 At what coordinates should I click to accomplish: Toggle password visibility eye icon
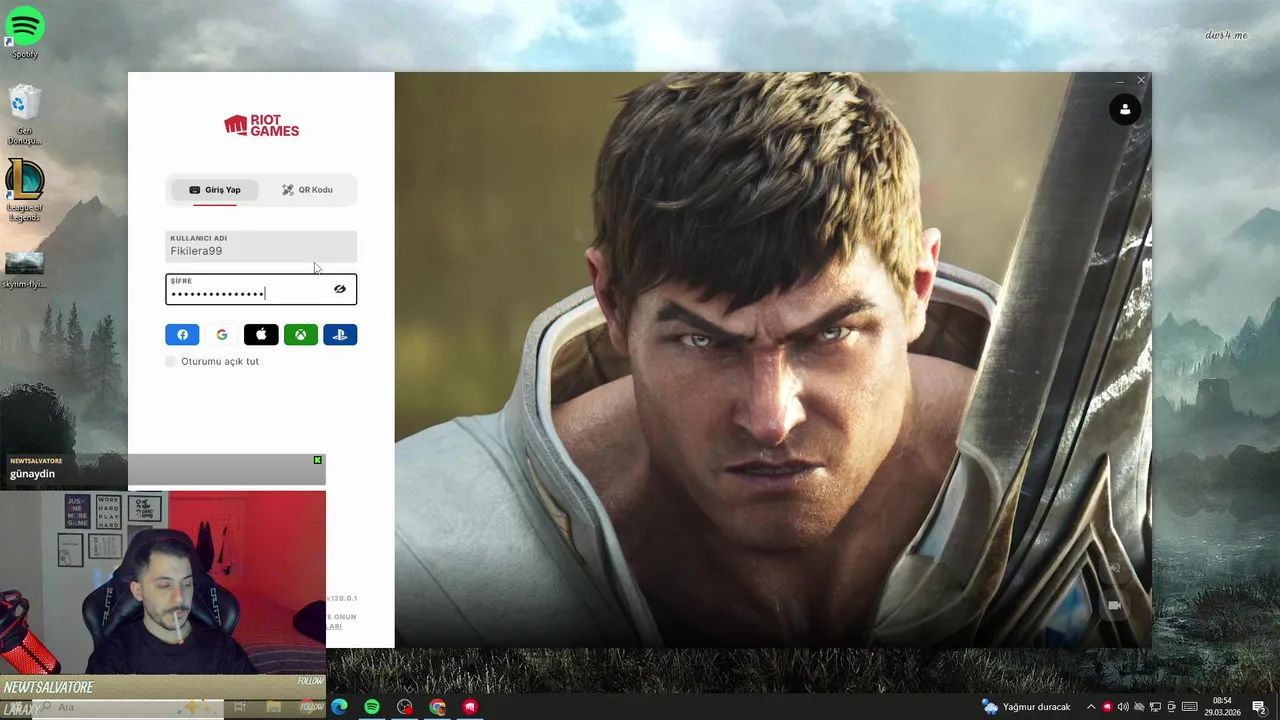click(x=340, y=289)
